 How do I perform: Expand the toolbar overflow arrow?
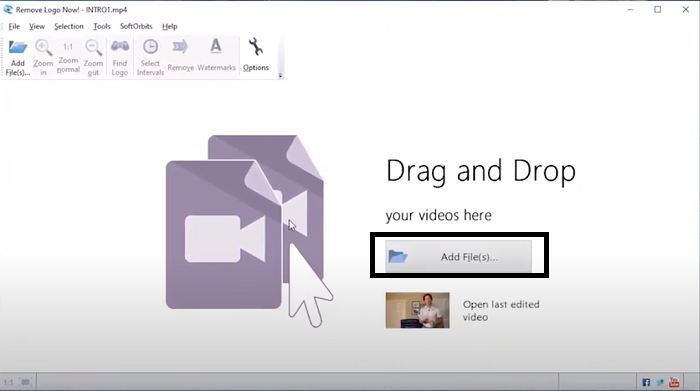(x=280, y=75)
